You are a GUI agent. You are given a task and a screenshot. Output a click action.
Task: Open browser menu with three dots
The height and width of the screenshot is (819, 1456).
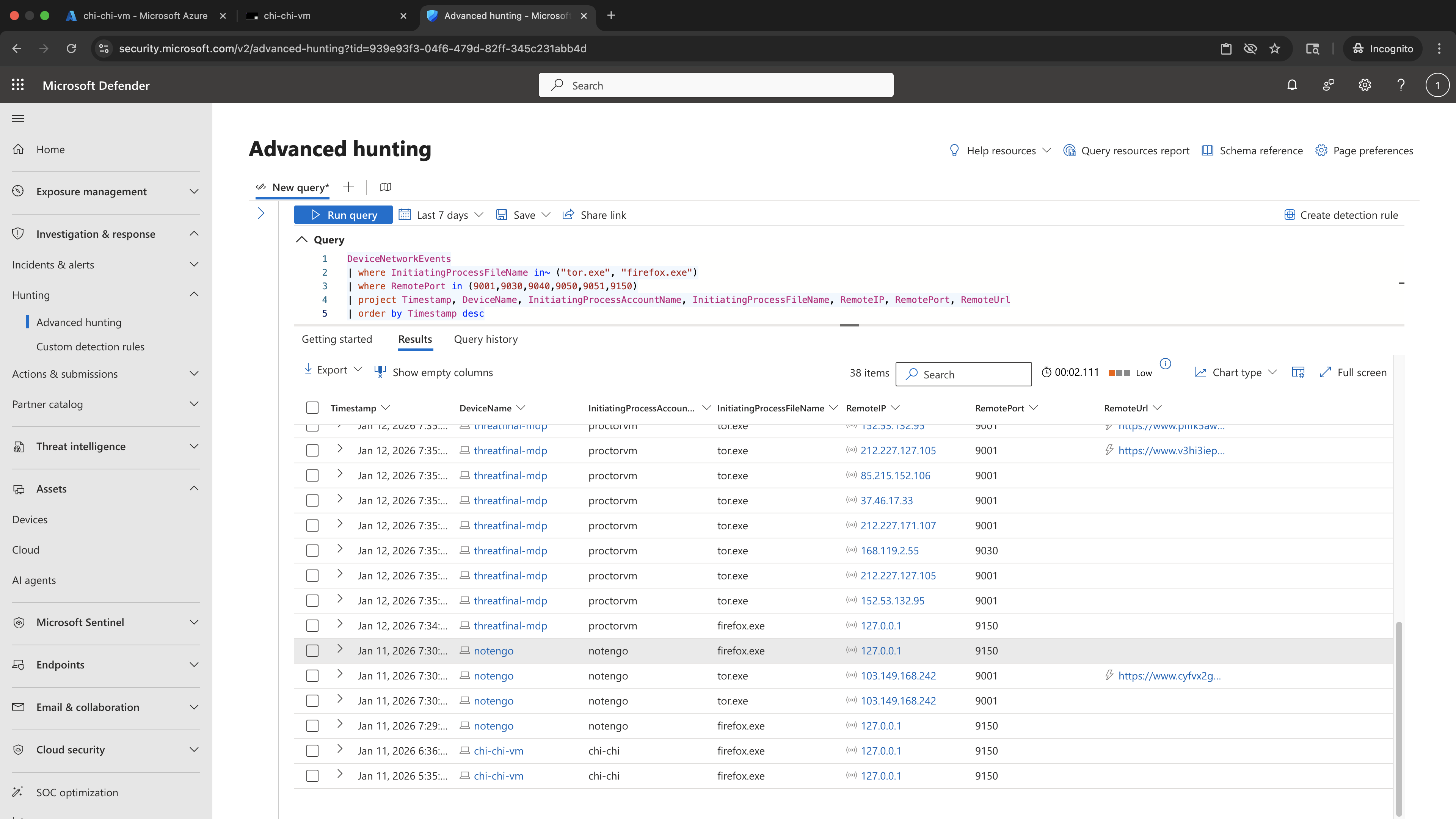click(x=1439, y=49)
